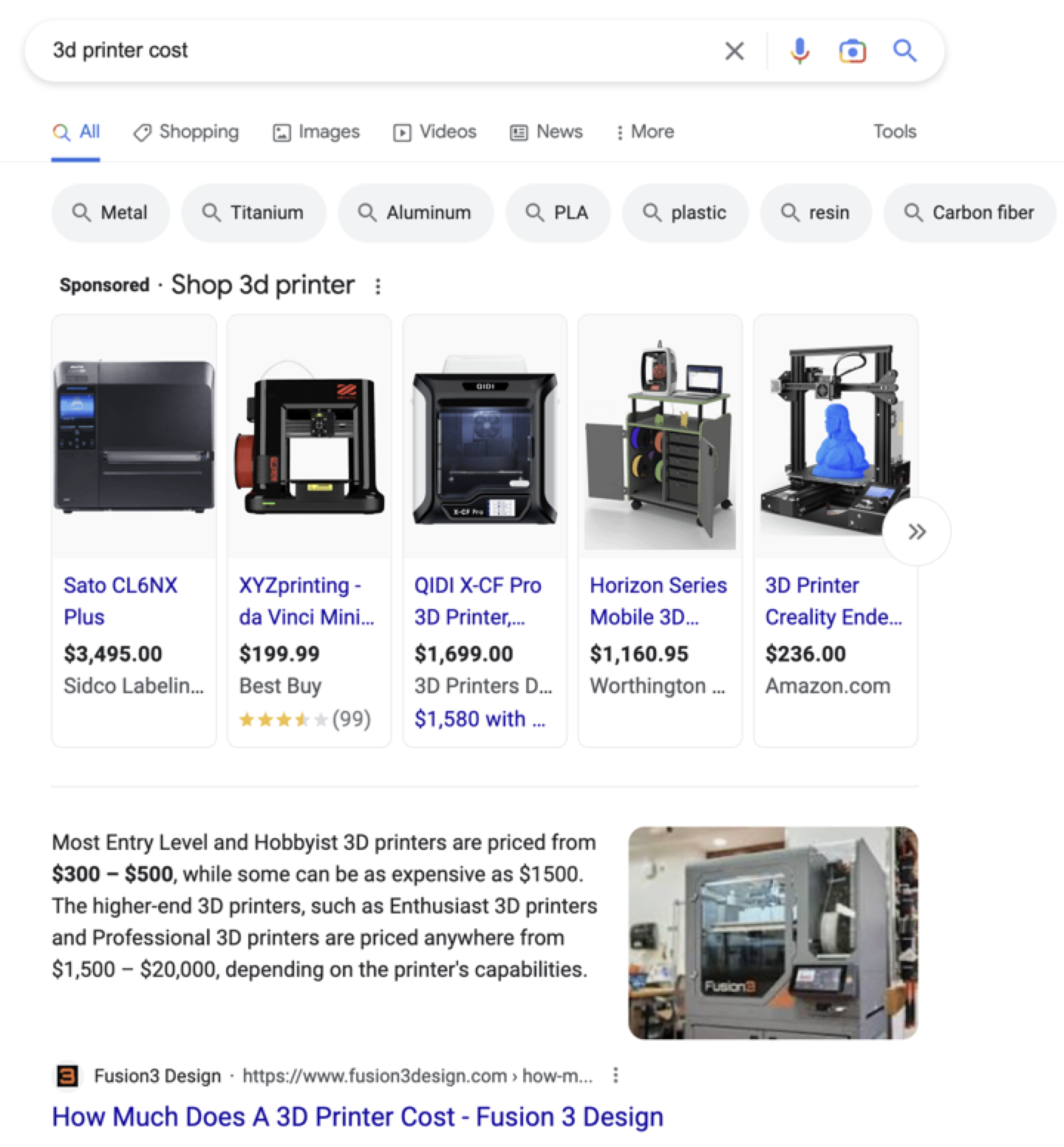Click the Best Buy seller name
1064x1147 pixels.
tap(280, 686)
